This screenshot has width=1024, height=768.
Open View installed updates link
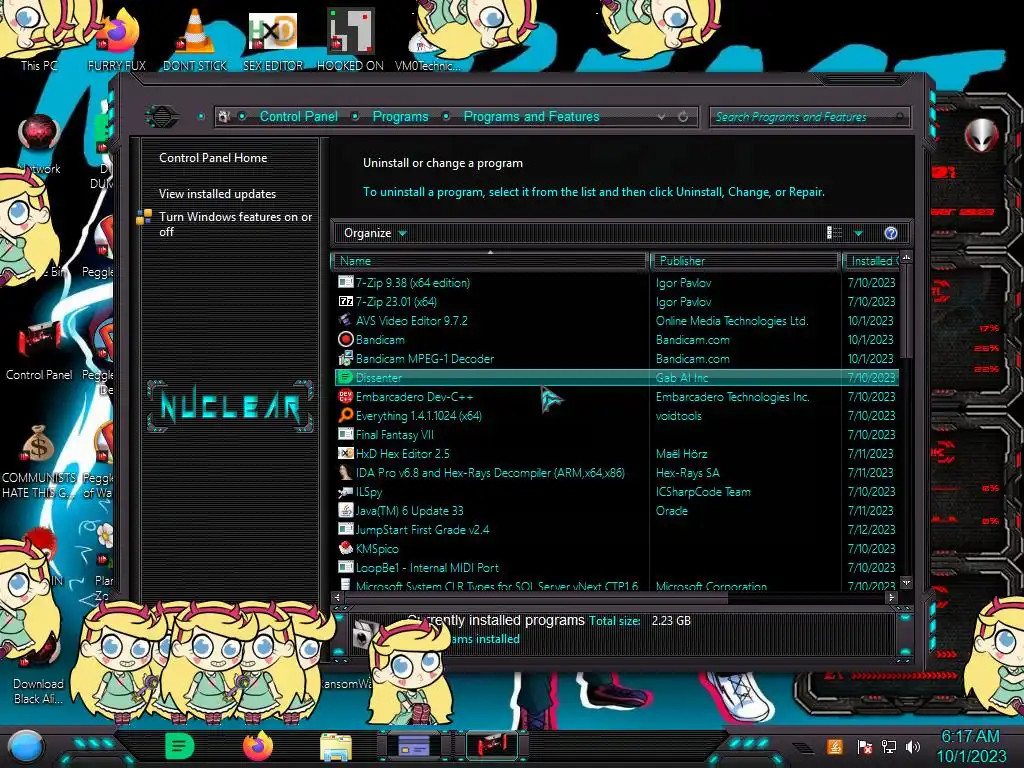point(217,194)
